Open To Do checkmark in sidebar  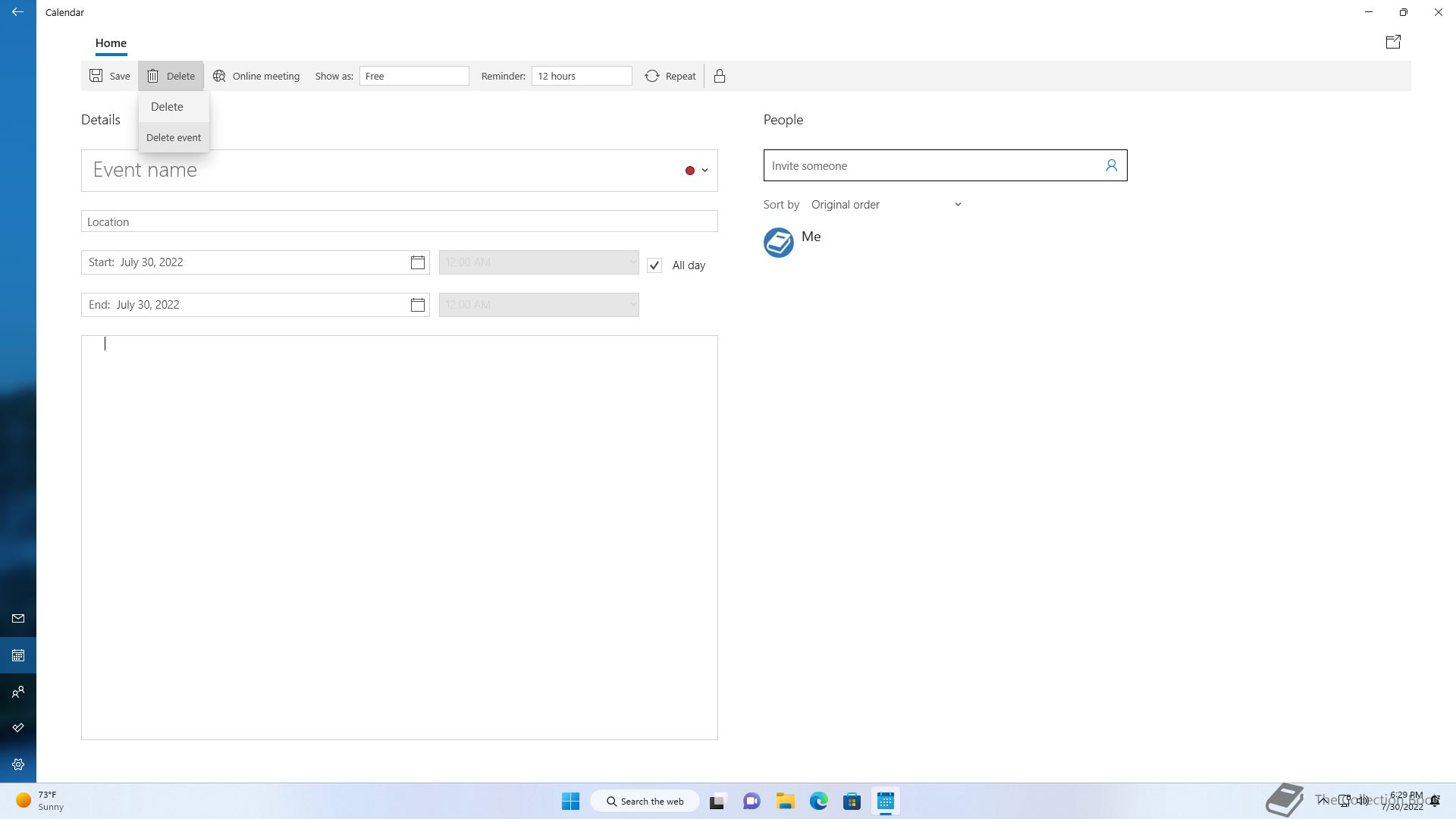[18, 728]
